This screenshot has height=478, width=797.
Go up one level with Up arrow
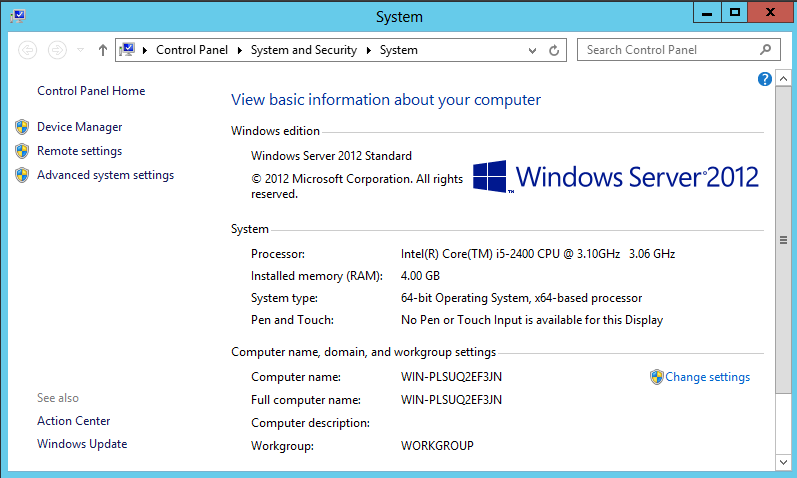click(103, 50)
